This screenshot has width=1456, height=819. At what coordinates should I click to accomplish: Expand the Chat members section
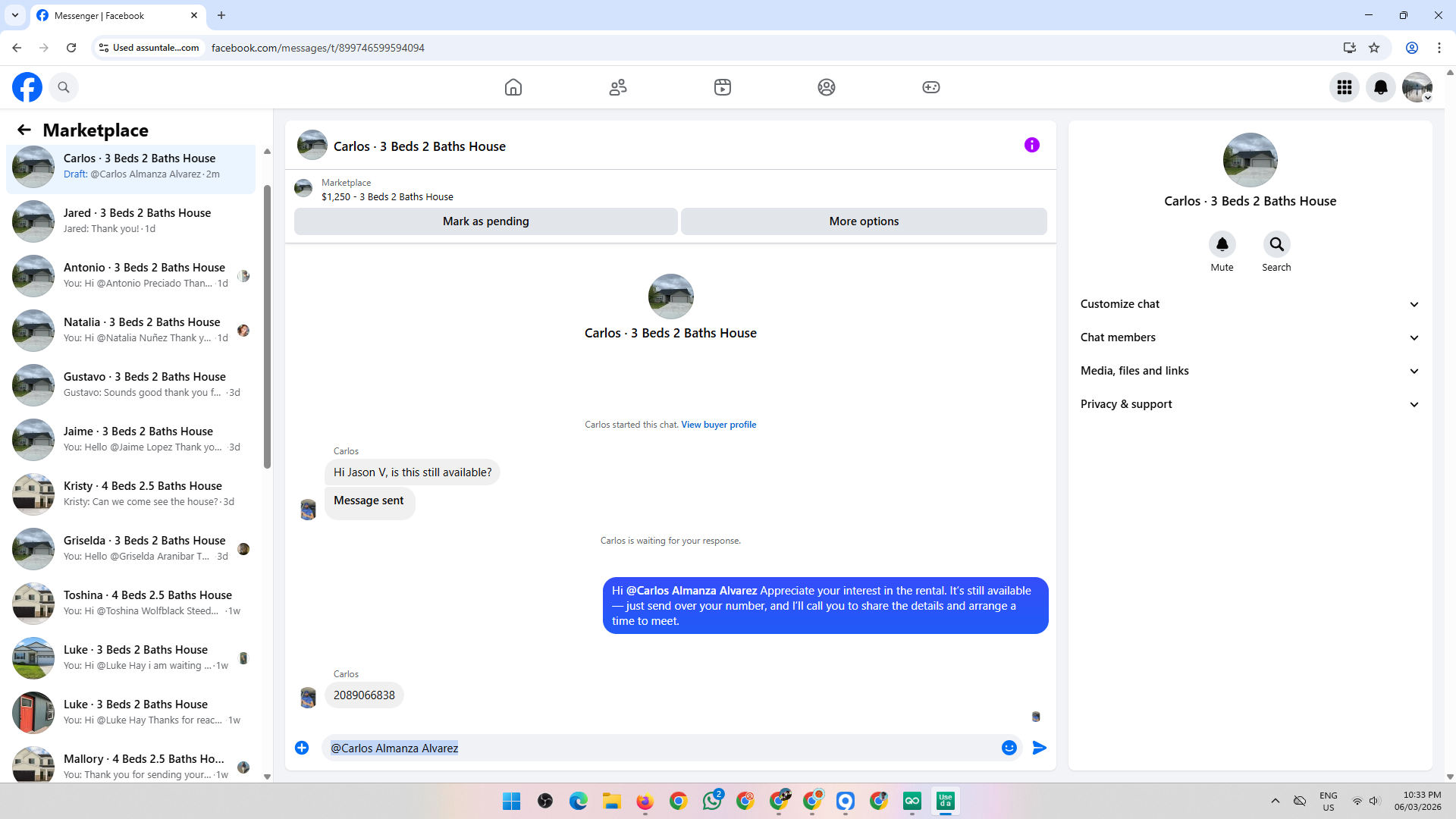coord(1250,337)
